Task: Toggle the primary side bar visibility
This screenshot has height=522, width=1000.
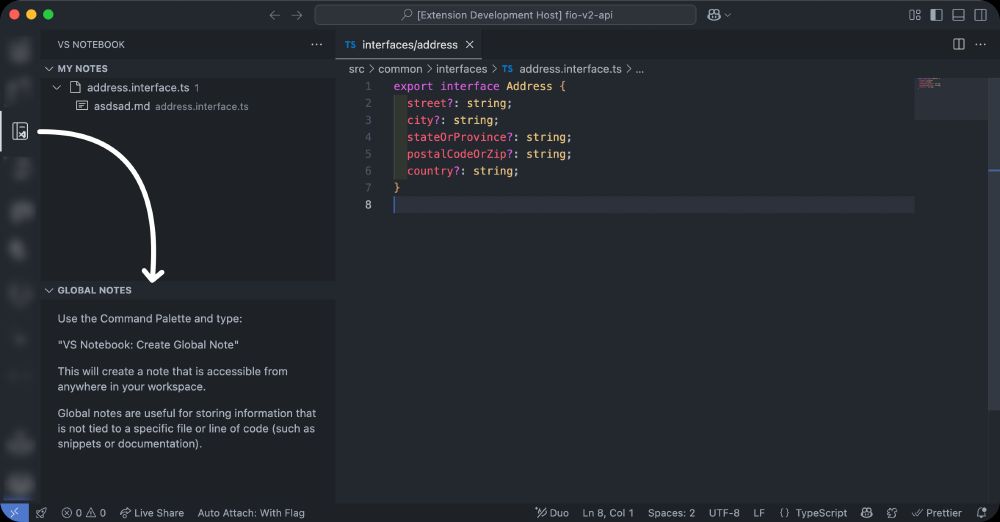Action: point(936,15)
